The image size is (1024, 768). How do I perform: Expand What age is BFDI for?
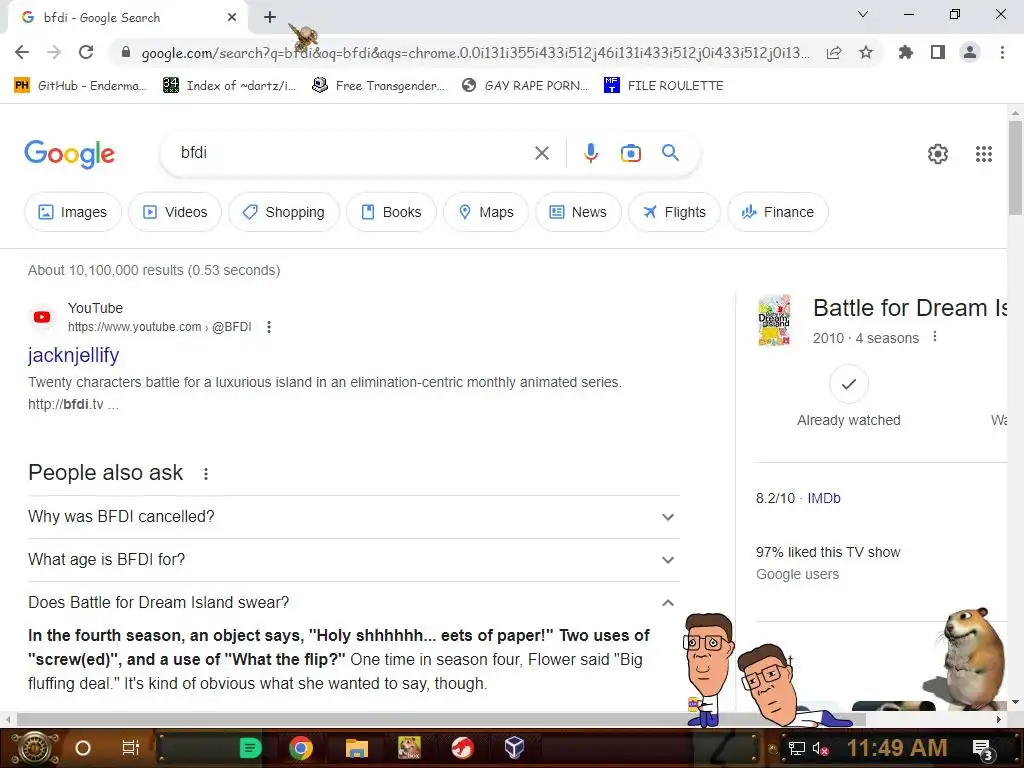[354, 560]
